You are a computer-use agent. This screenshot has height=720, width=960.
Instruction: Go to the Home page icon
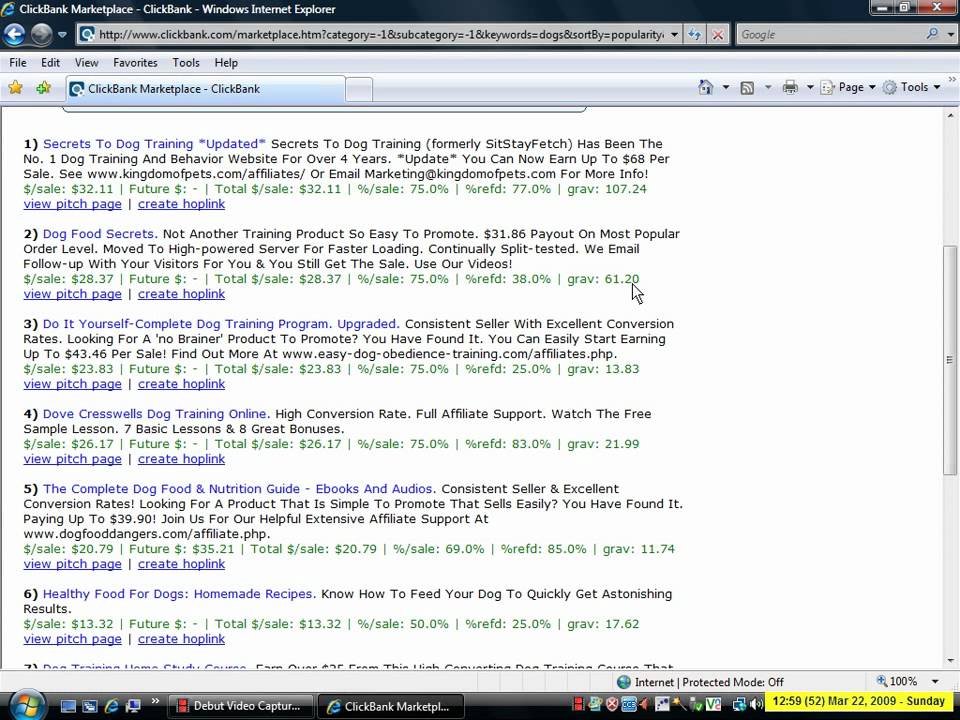point(706,88)
